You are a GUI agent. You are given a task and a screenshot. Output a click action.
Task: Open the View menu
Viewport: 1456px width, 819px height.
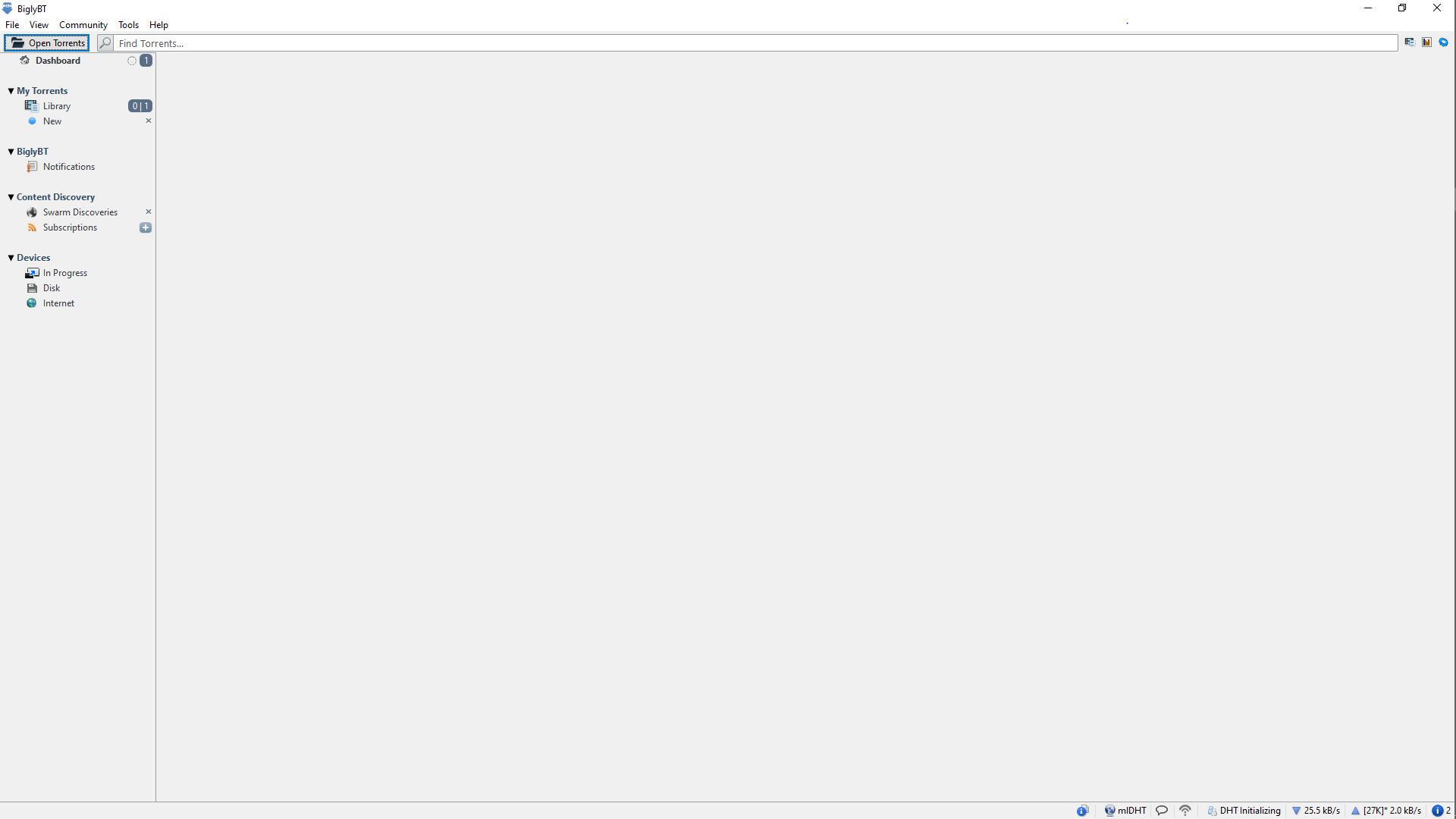click(38, 24)
